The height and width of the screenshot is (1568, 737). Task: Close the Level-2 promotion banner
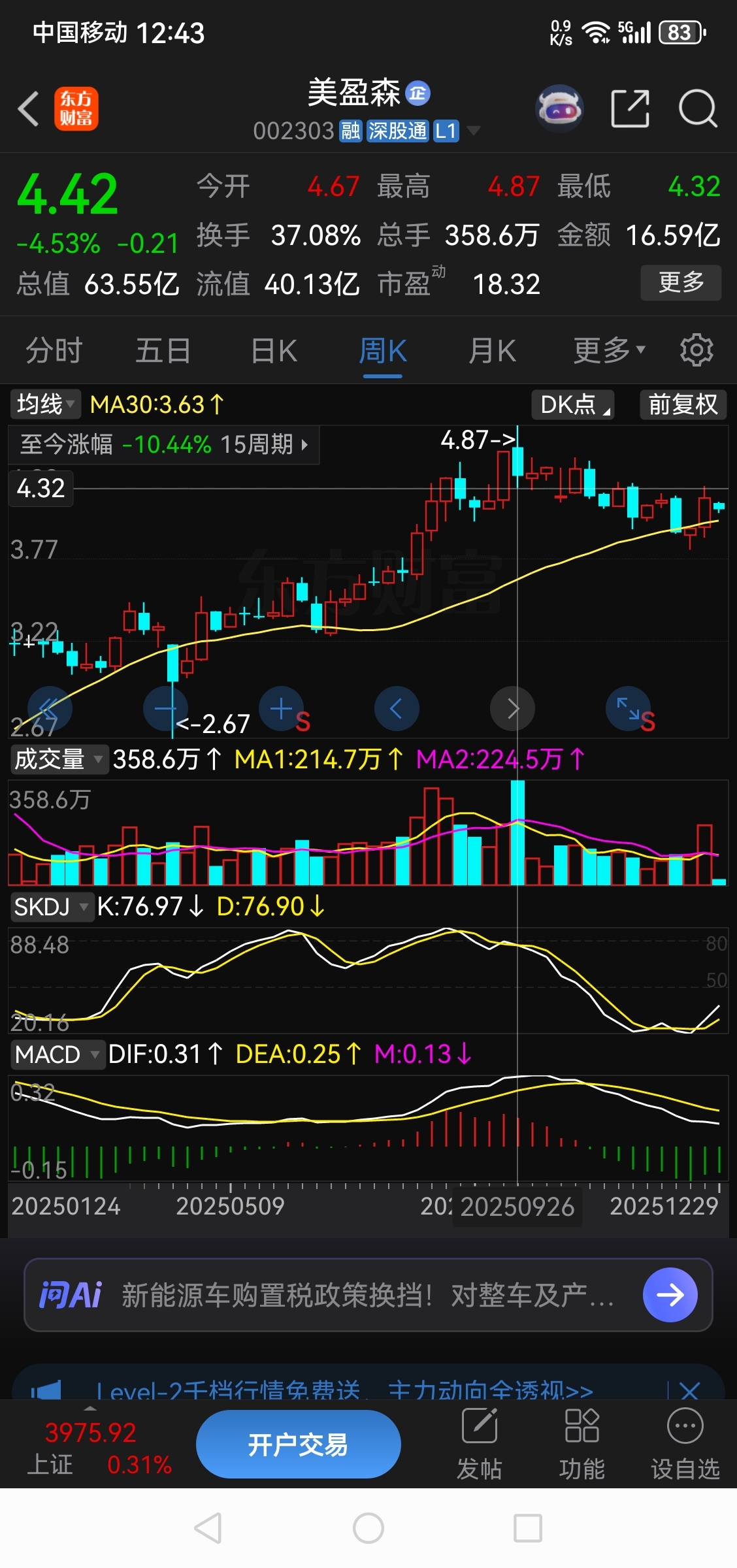689,1390
